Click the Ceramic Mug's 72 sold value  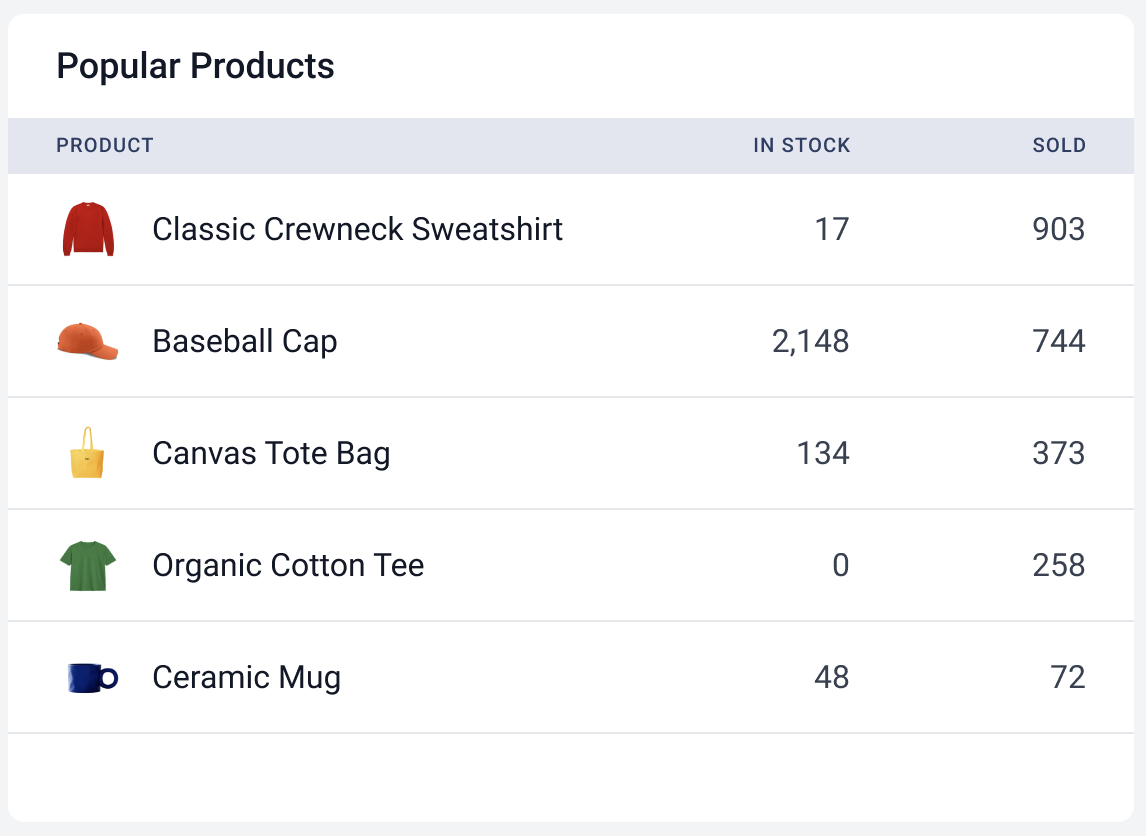[x=1068, y=677]
